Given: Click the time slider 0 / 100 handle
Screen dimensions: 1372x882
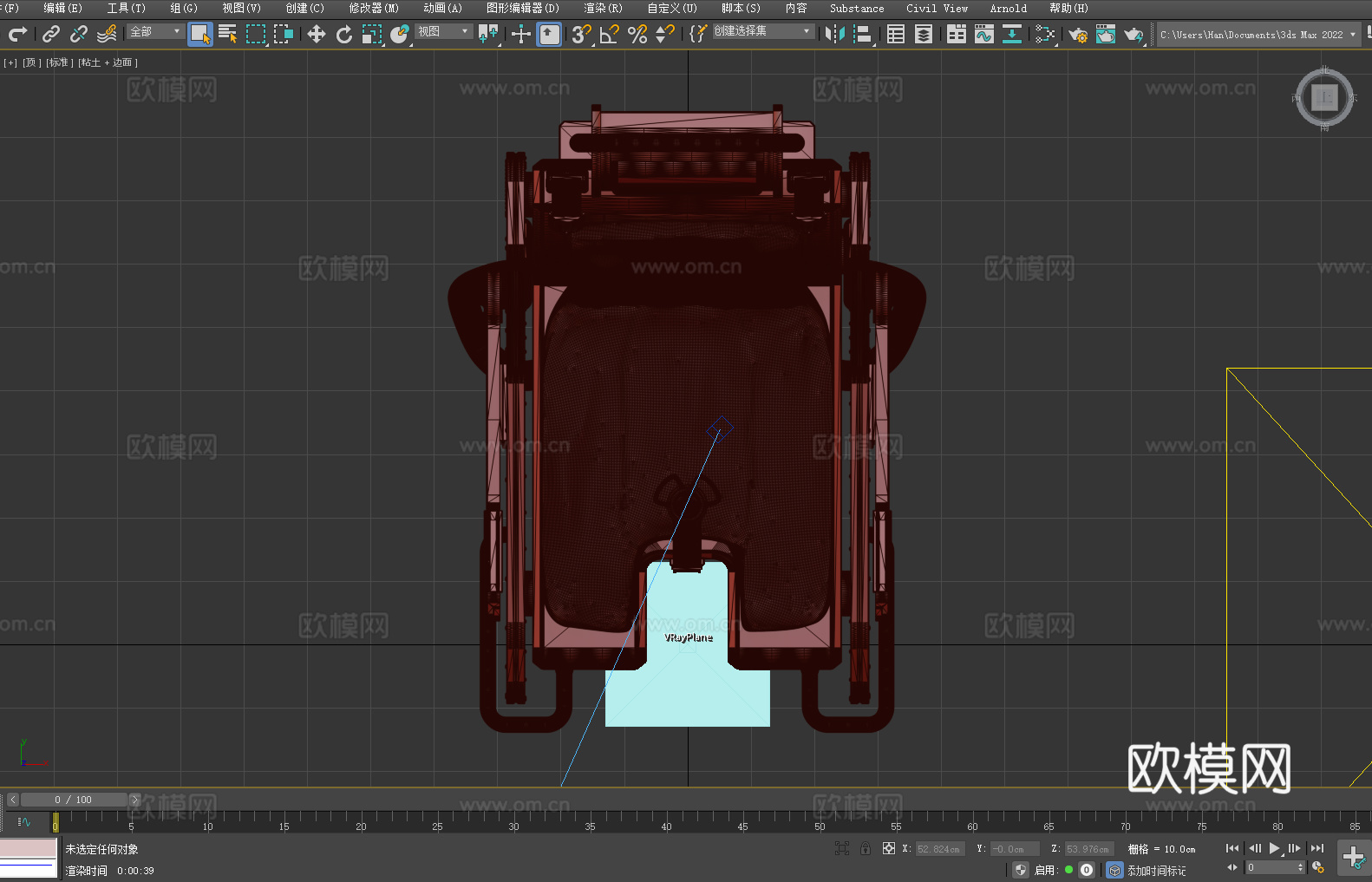Looking at the screenshot, I should (x=74, y=800).
